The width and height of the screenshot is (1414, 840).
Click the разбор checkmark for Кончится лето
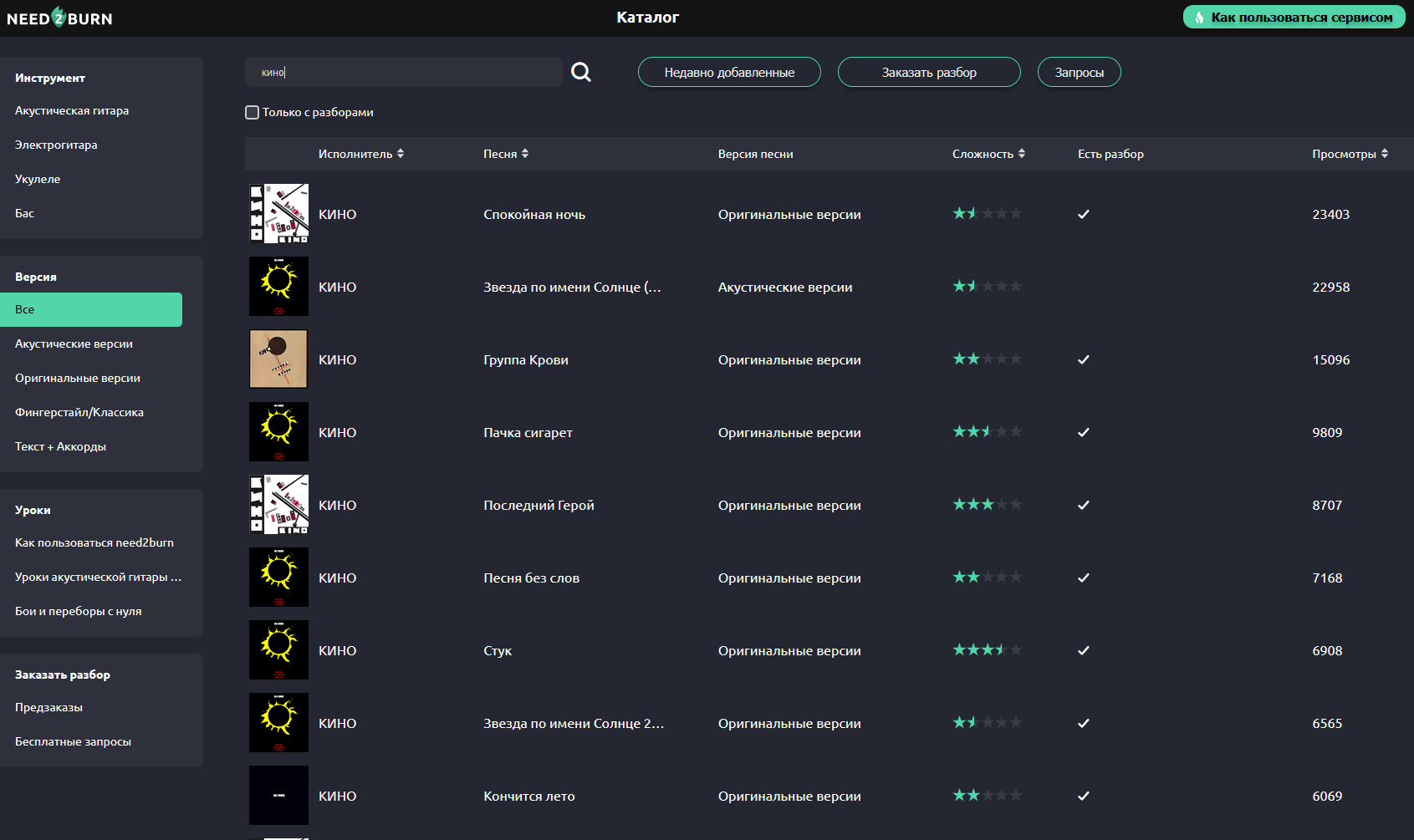(1084, 796)
